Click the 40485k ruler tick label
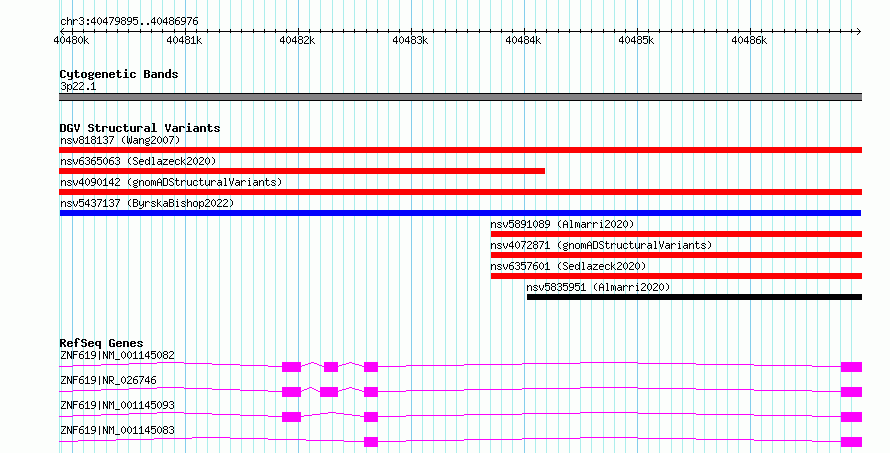This screenshot has height=453, width=890. pos(636,41)
